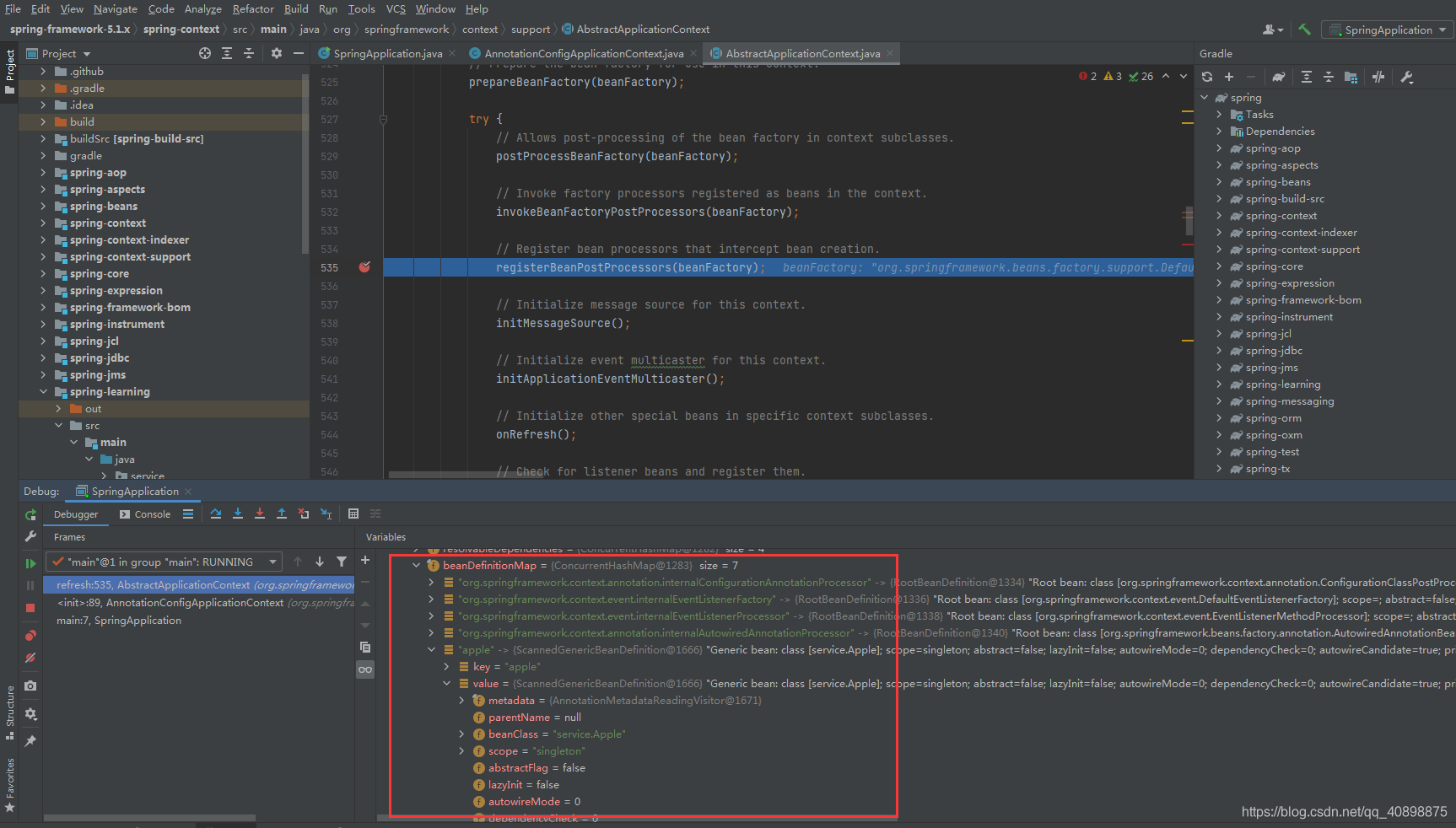Toggle breakpoint at line 535
Viewport: 1456px width, 828px height.
(364, 267)
